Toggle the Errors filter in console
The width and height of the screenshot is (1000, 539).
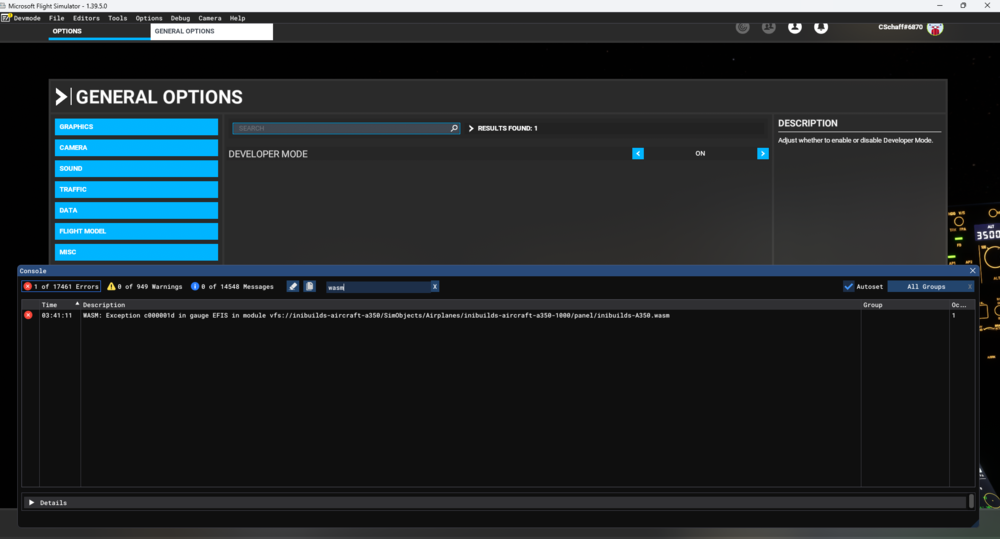point(62,286)
